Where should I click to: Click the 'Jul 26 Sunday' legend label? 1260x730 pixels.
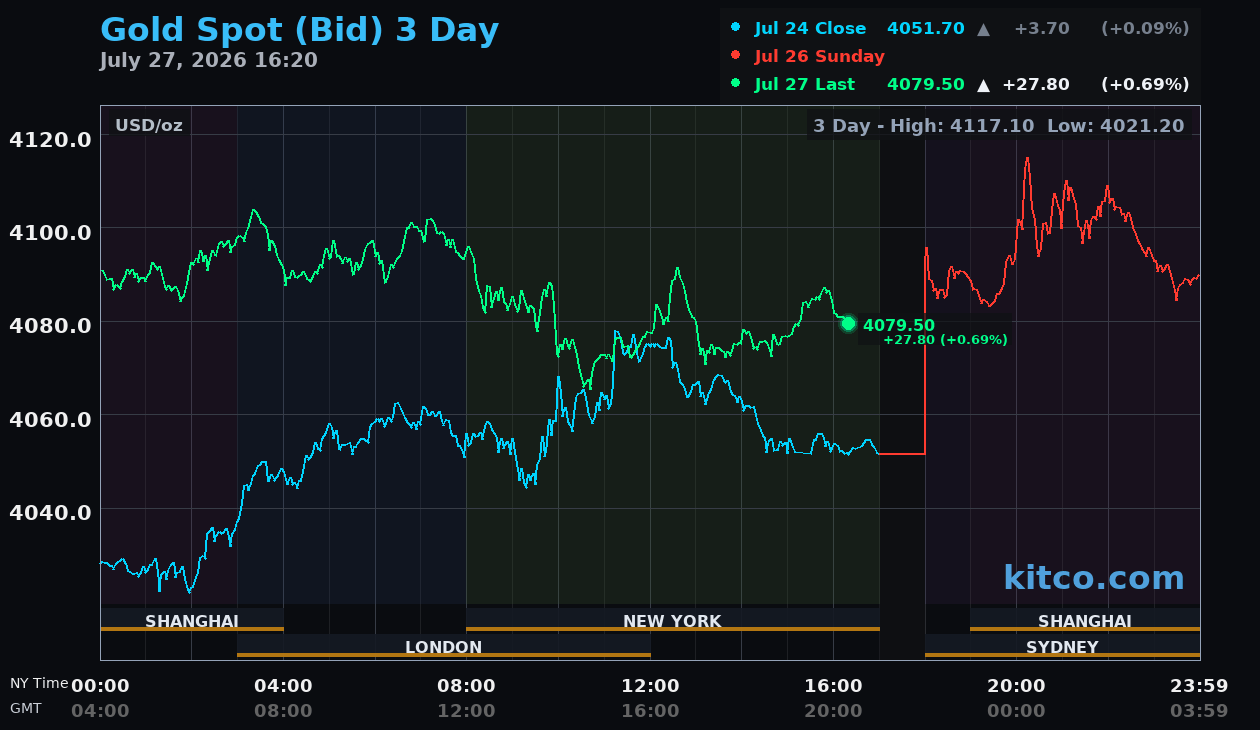[819, 56]
